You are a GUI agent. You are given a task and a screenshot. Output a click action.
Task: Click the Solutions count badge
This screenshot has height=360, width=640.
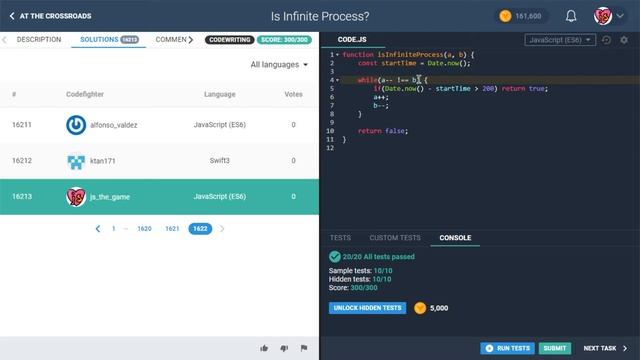click(x=130, y=40)
